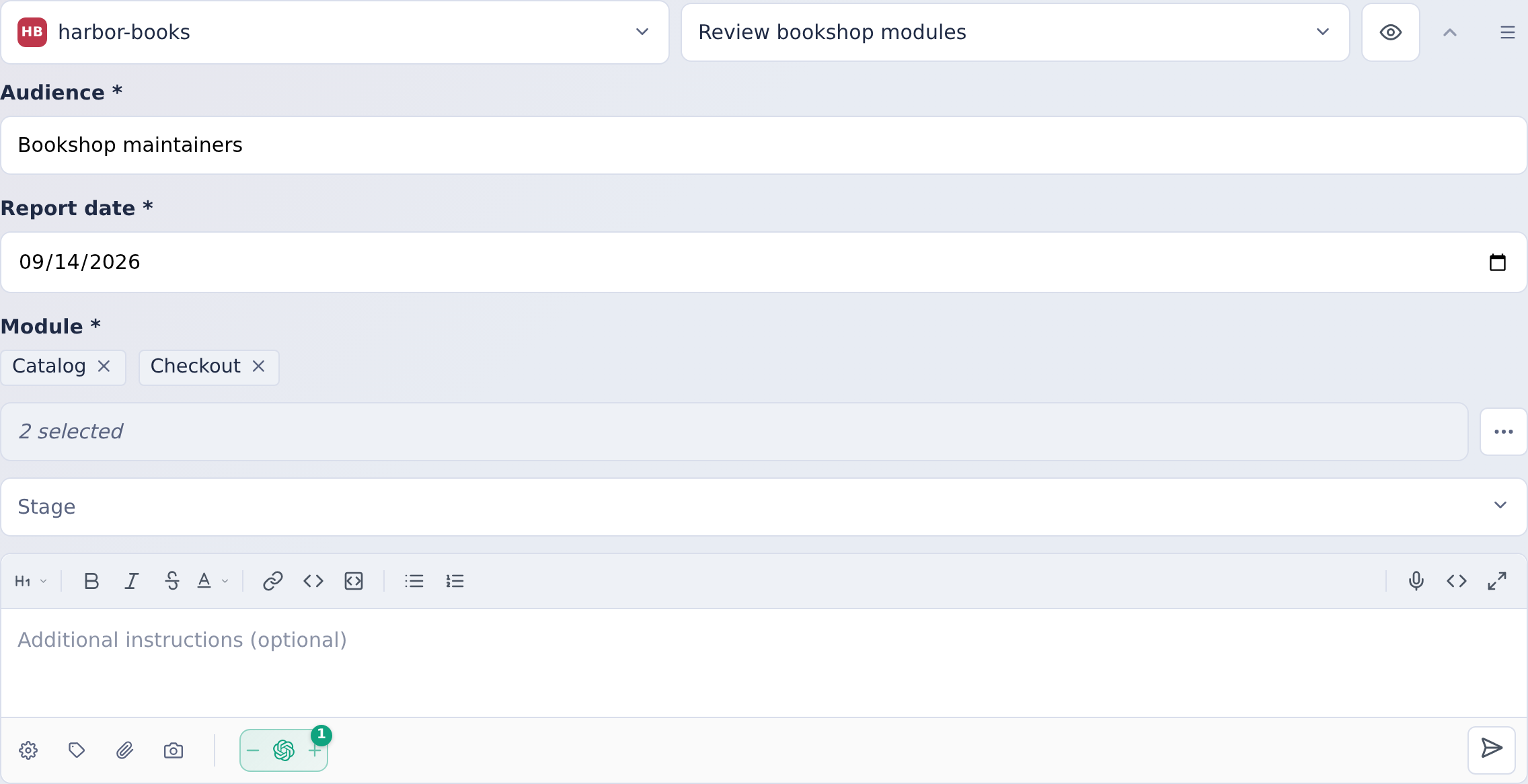Send the request with paper plane
This screenshot has height=784, width=1528.
click(1492, 749)
